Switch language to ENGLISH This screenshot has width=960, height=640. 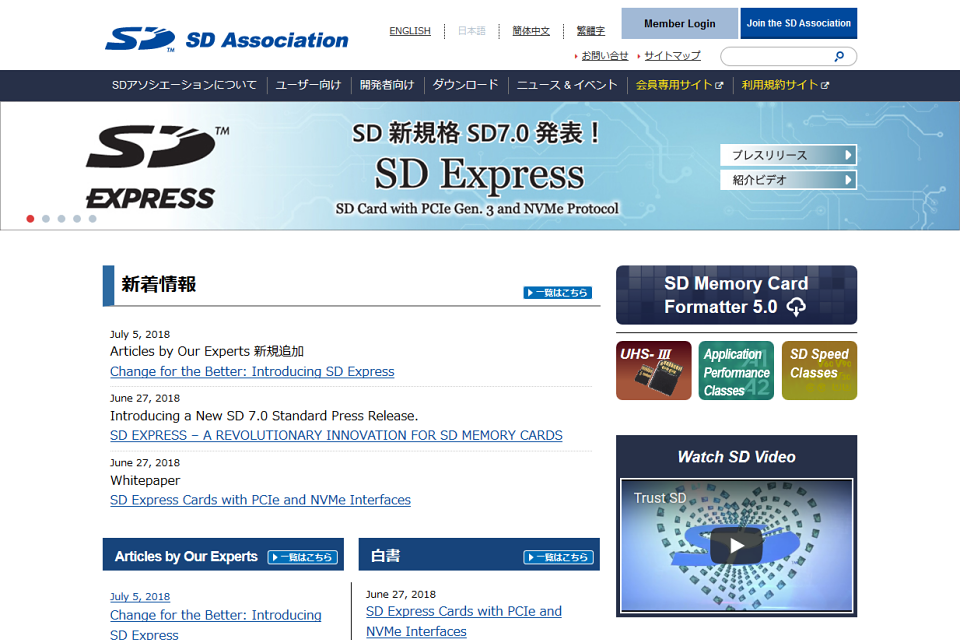coord(410,31)
